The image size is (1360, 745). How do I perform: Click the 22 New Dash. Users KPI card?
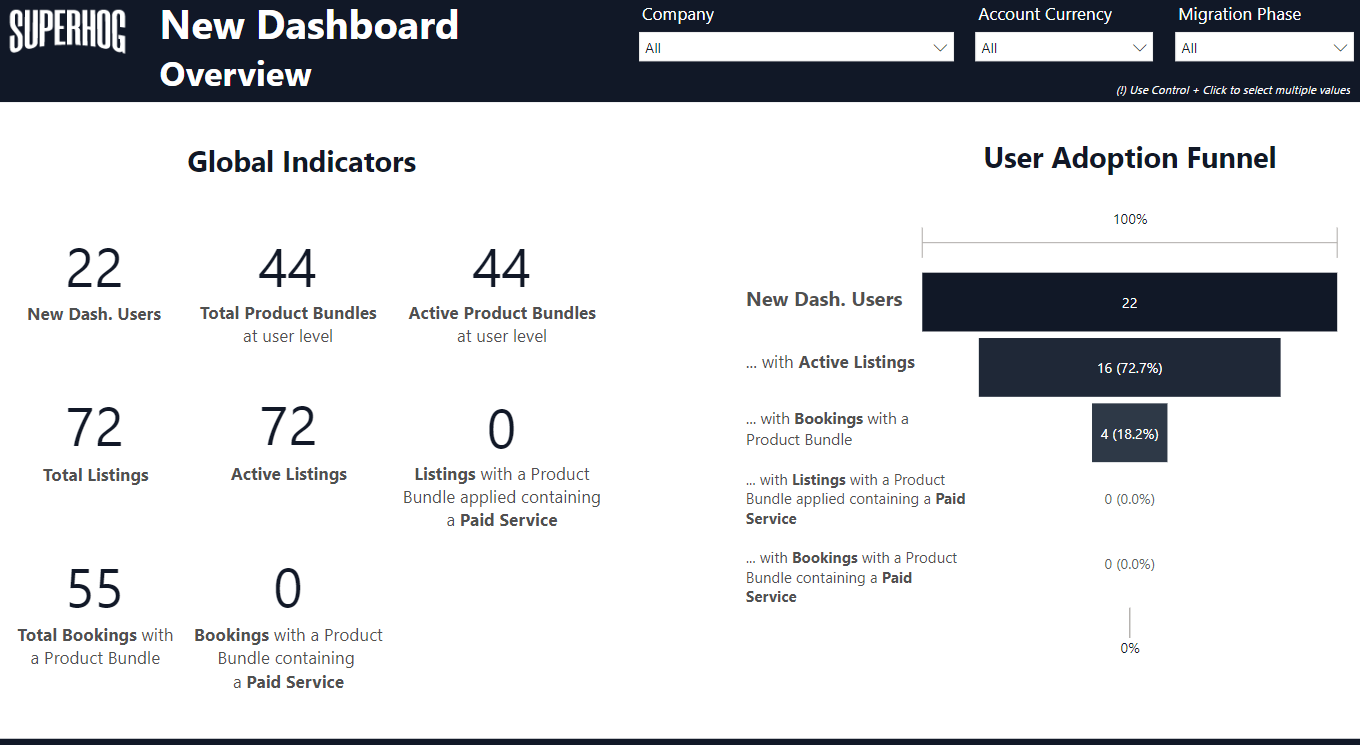click(x=94, y=269)
